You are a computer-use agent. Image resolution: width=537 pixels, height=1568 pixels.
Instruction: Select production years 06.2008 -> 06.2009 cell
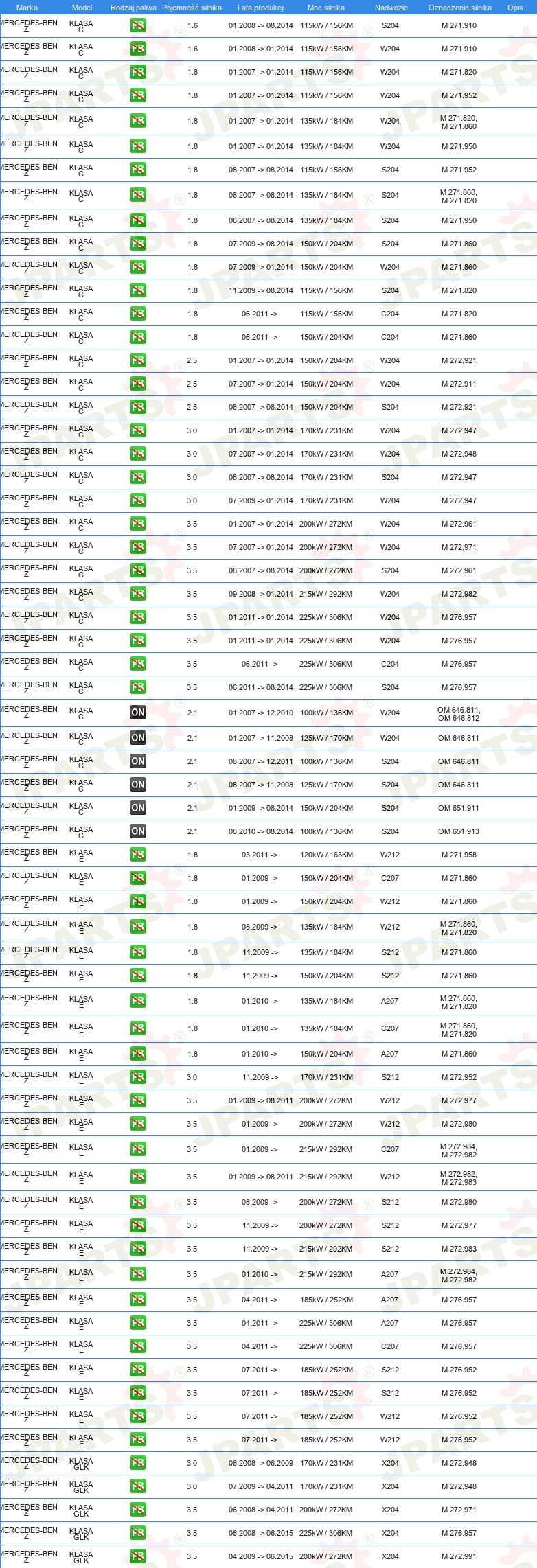pos(261,1464)
